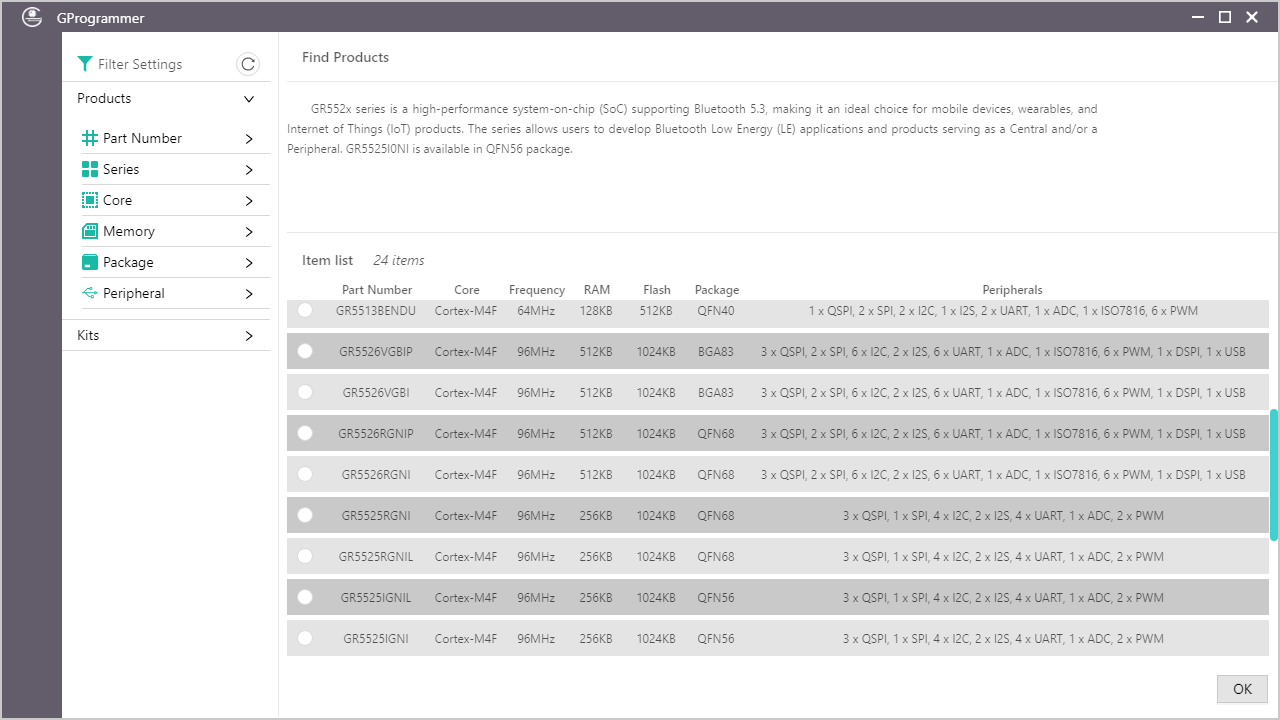Click the '24 items' count text
The image size is (1280, 720).
[398, 260]
